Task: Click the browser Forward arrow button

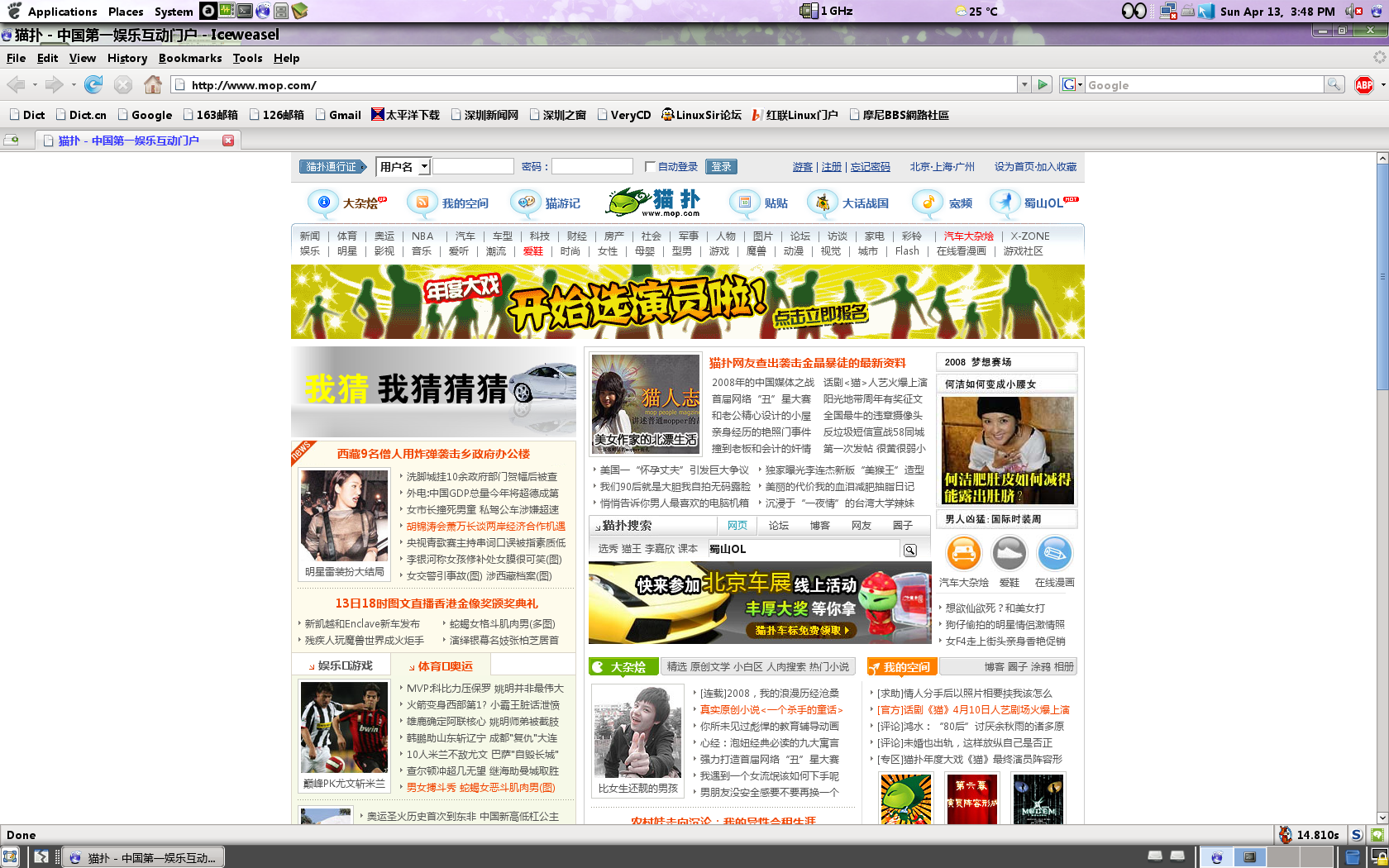Action: tap(55, 84)
